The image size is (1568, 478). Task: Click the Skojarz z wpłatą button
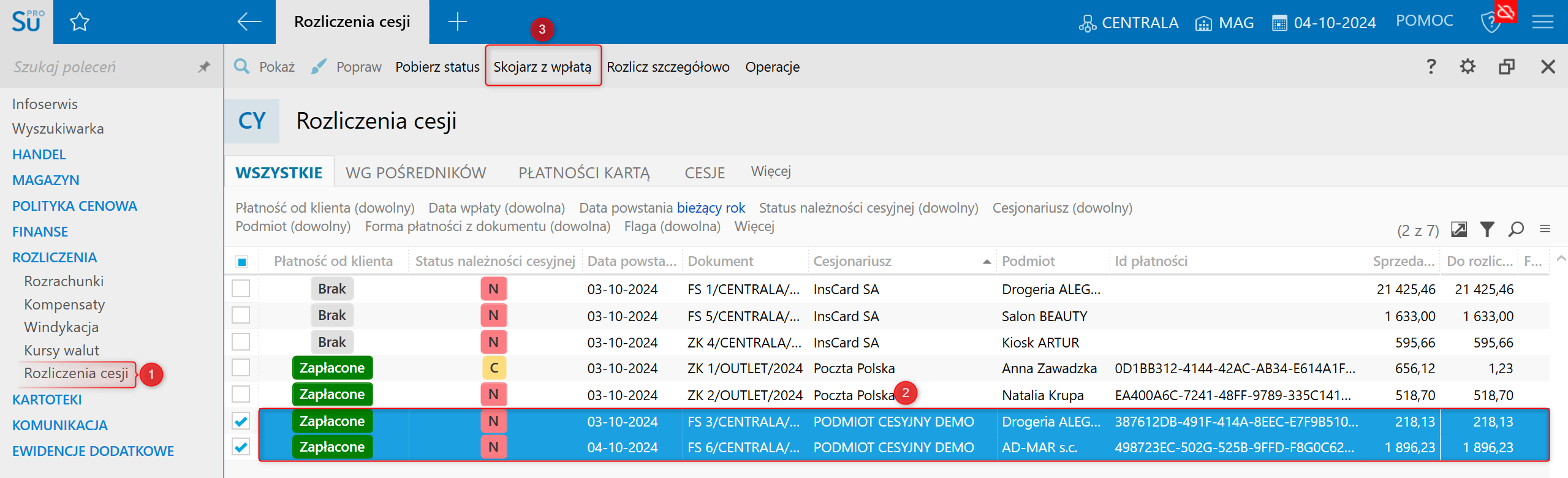coord(542,67)
